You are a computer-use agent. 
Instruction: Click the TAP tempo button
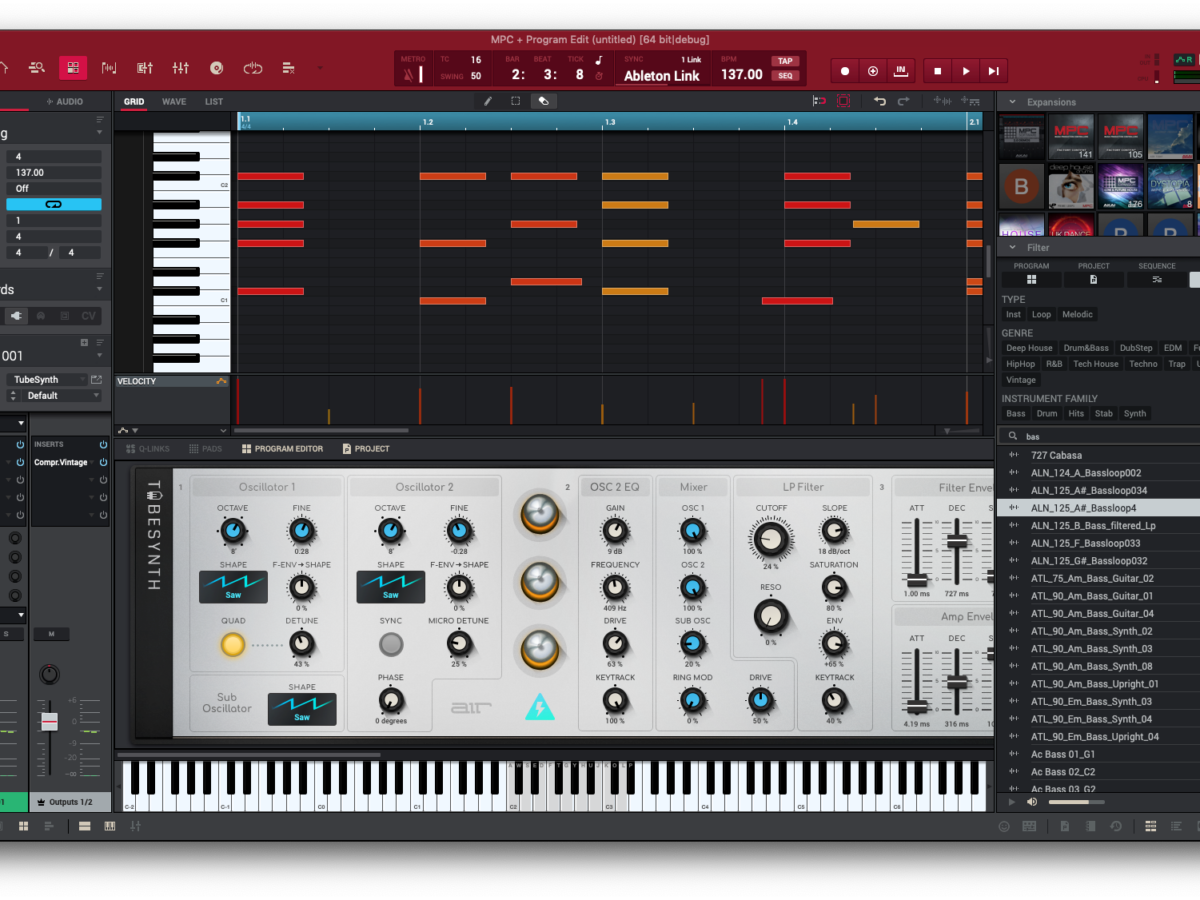[x=785, y=61]
